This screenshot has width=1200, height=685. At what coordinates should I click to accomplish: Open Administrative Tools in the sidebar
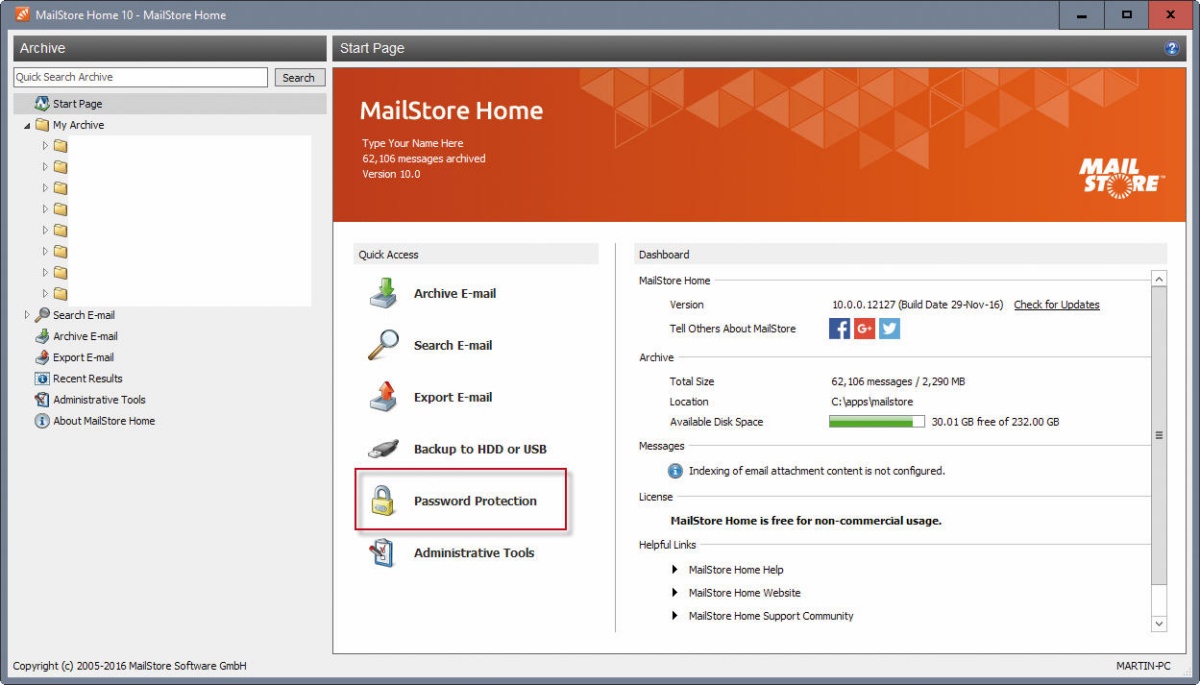point(99,400)
